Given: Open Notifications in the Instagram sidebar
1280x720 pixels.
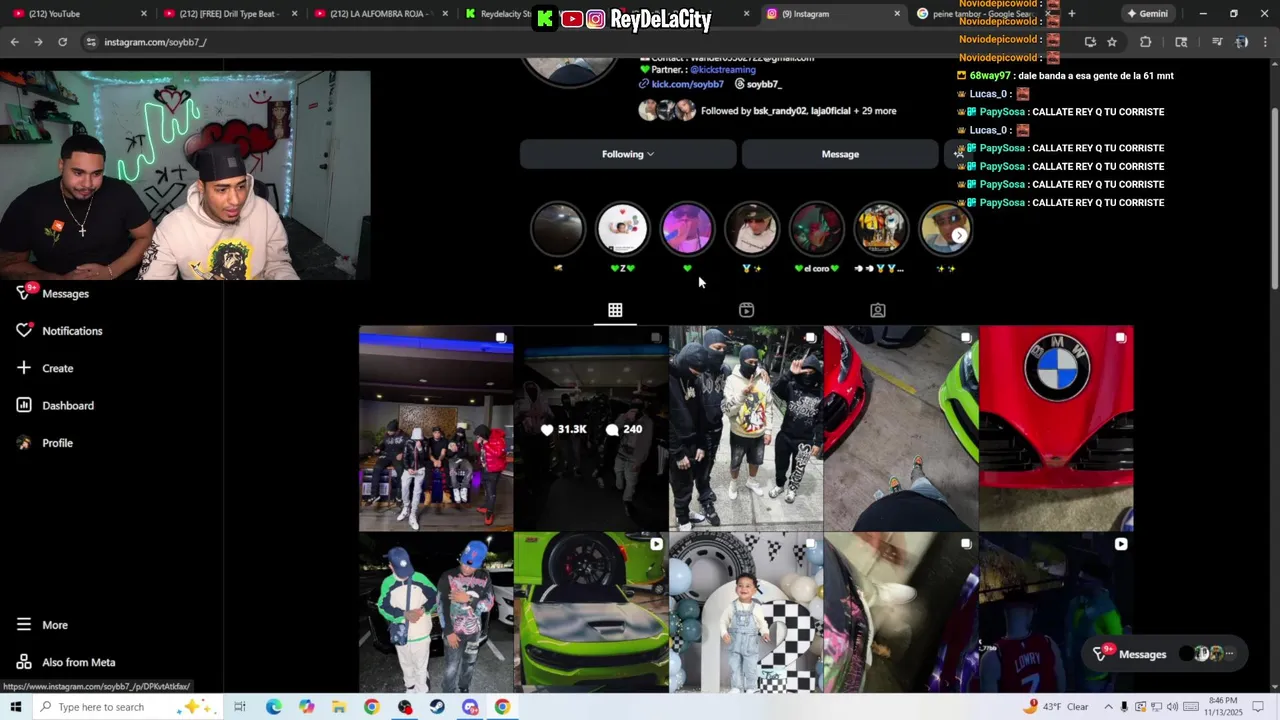Looking at the screenshot, I should (x=60, y=331).
